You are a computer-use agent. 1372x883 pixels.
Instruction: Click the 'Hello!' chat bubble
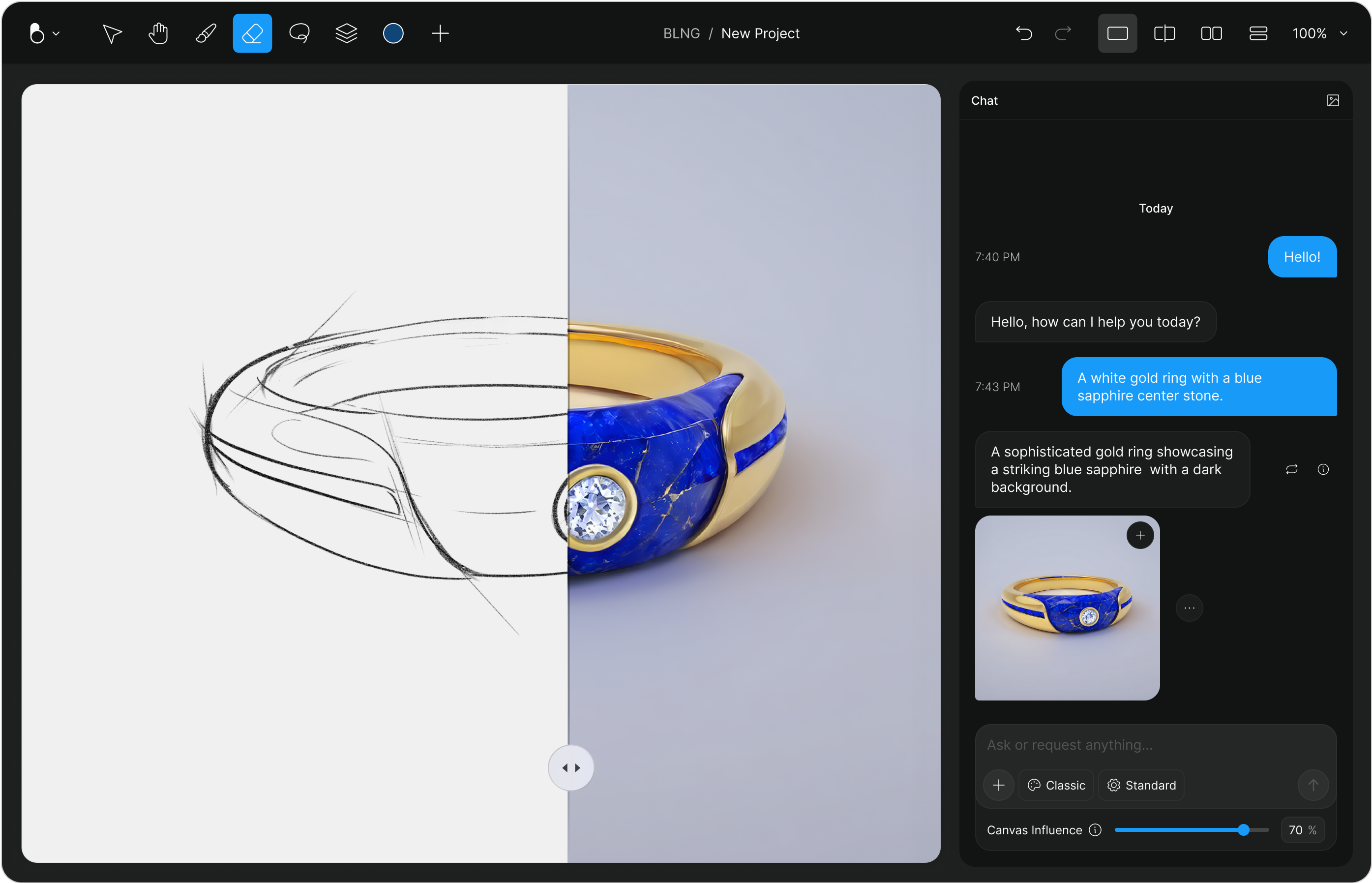(1302, 257)
